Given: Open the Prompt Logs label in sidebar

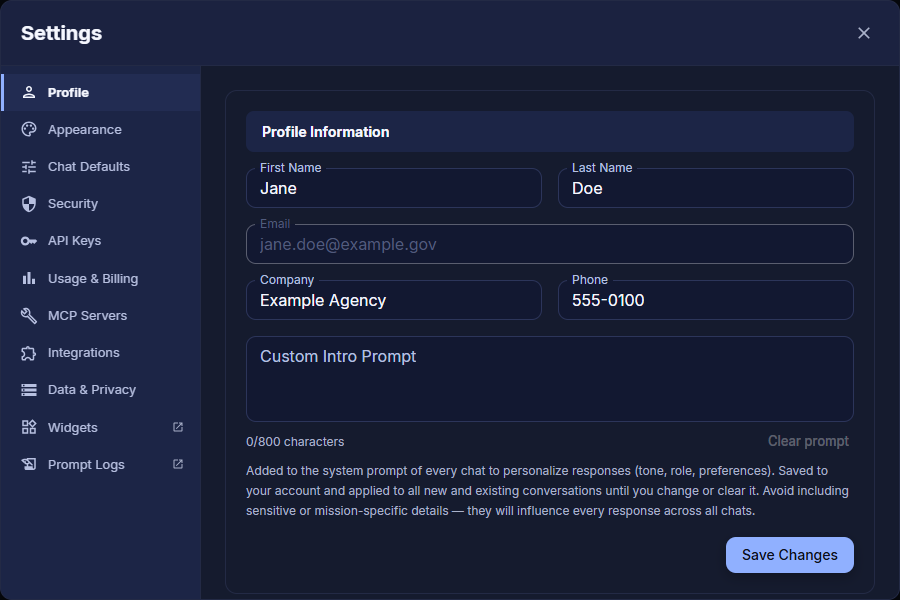Looking at the screenshot, I should tap(86, 464).
